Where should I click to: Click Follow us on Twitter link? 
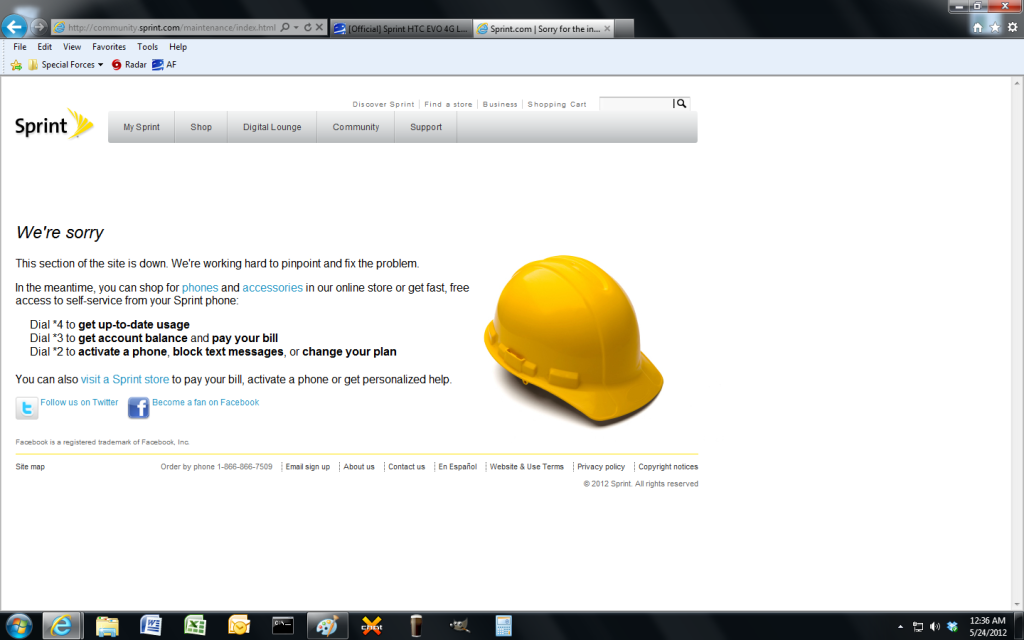coord(79,402)
